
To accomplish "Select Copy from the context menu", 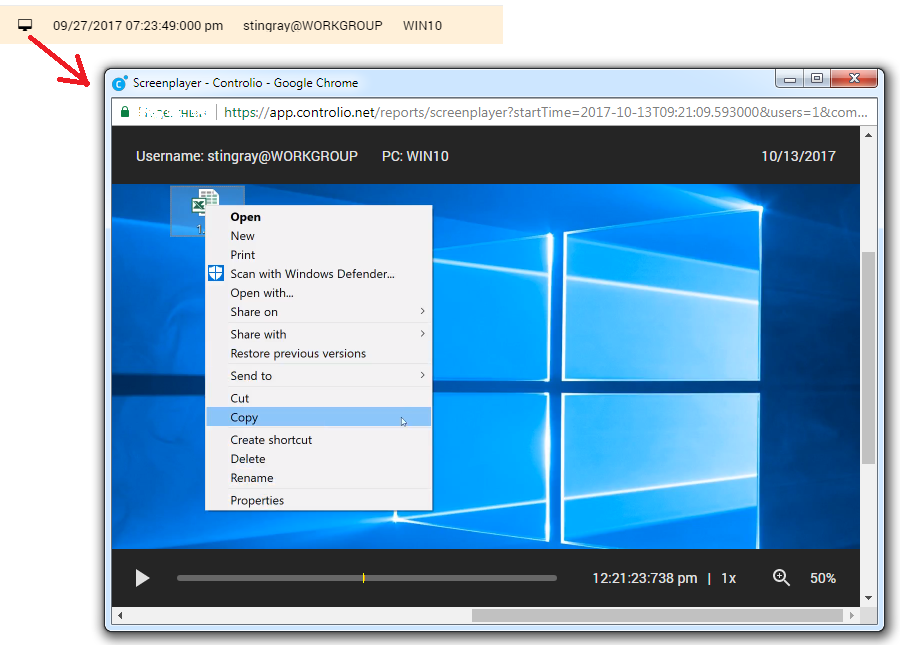I will tap(245, 418).
